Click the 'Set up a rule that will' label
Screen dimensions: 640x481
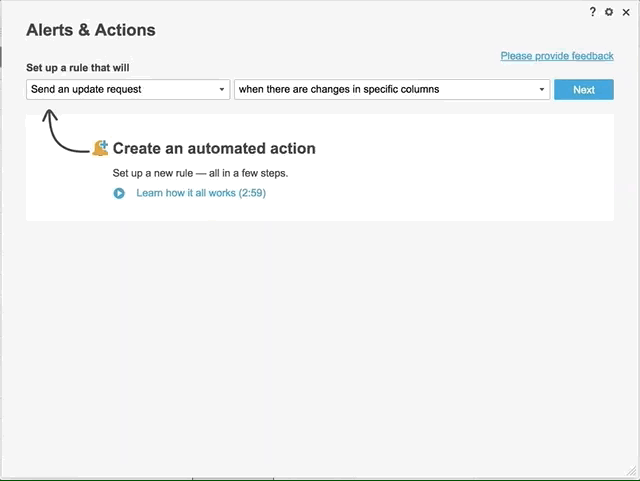[x=78, y=68]
